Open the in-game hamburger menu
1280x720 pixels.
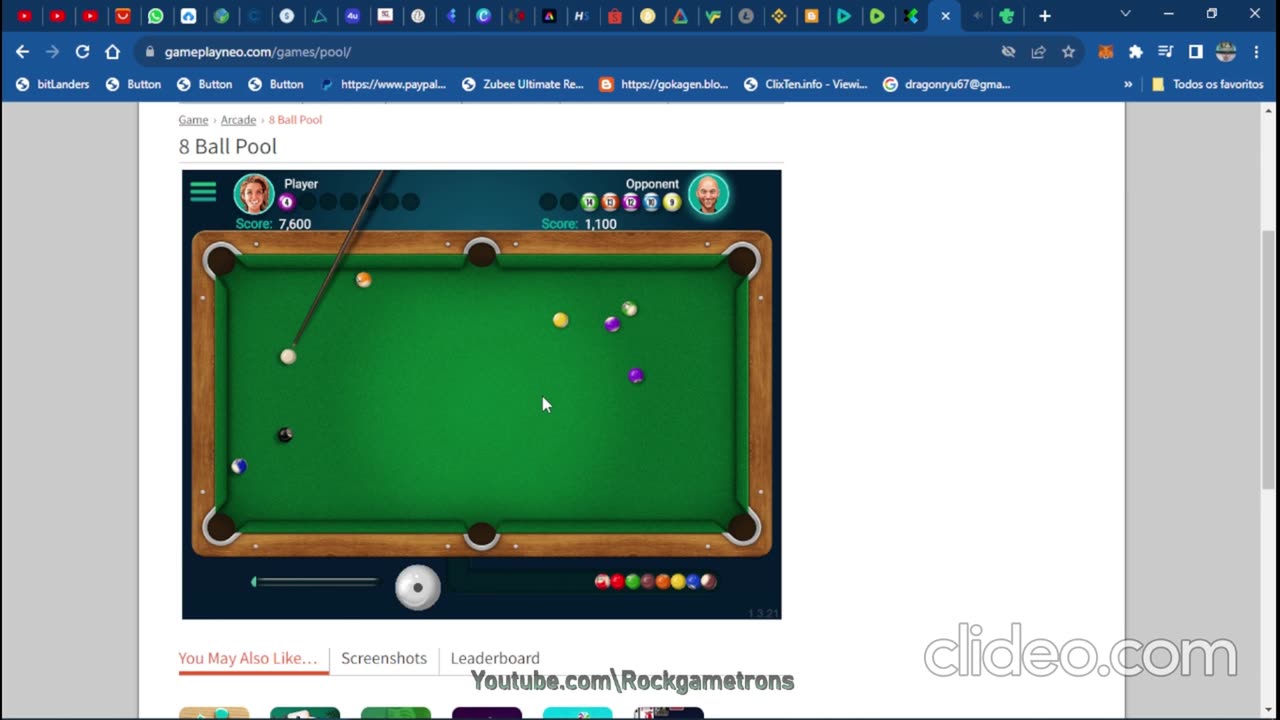click(203, 191)
